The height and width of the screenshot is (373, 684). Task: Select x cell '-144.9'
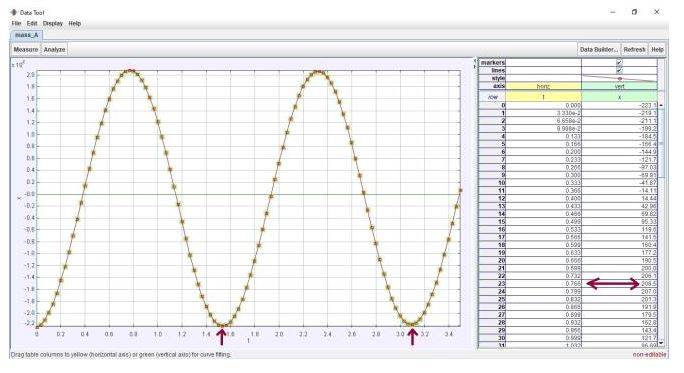pos(619,152)
